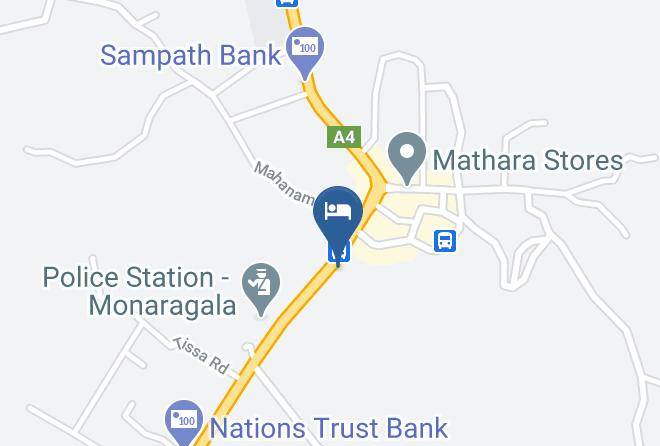This screenshot has width=660, height=446.
Task: Click the Nations Trust Bank label
Action: coord(329,428)
